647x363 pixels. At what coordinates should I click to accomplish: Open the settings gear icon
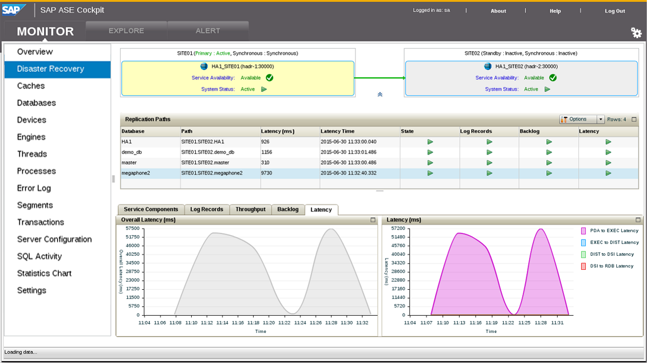pyautogui.click(x=636, y=33)
